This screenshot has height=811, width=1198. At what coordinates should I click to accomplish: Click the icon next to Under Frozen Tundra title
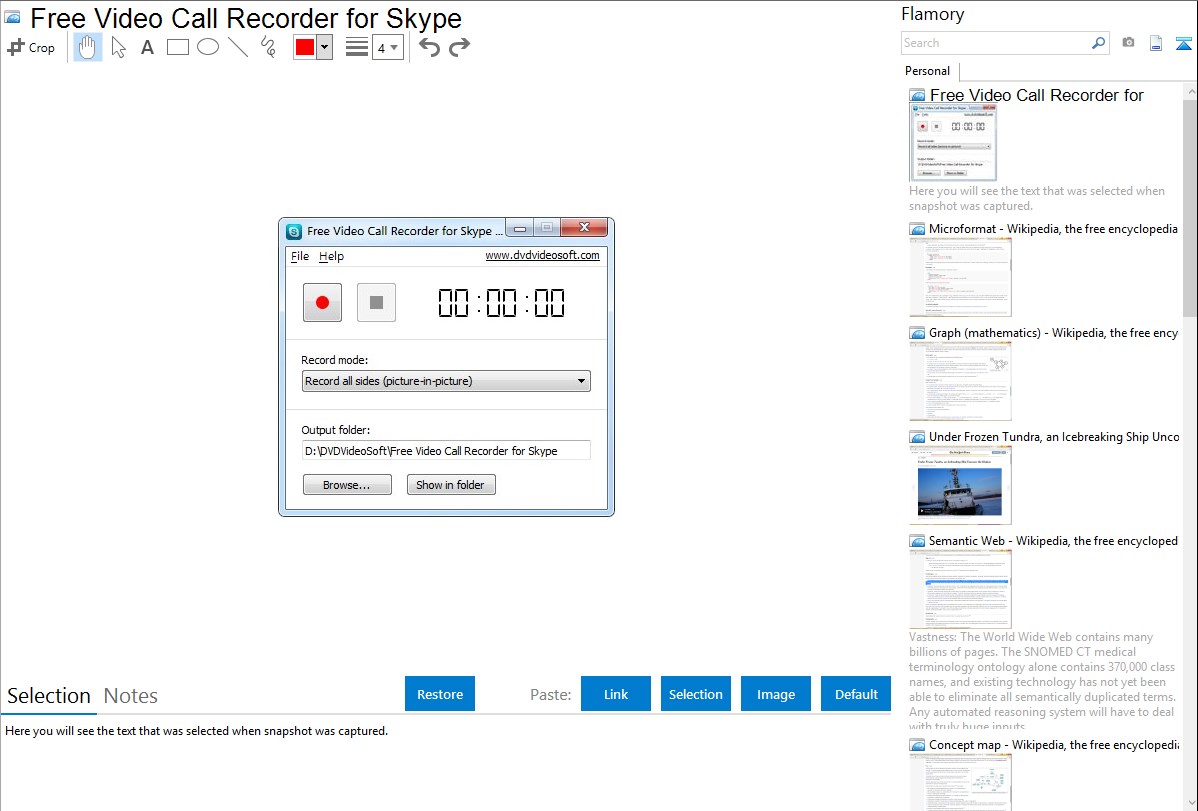point(918,436)
